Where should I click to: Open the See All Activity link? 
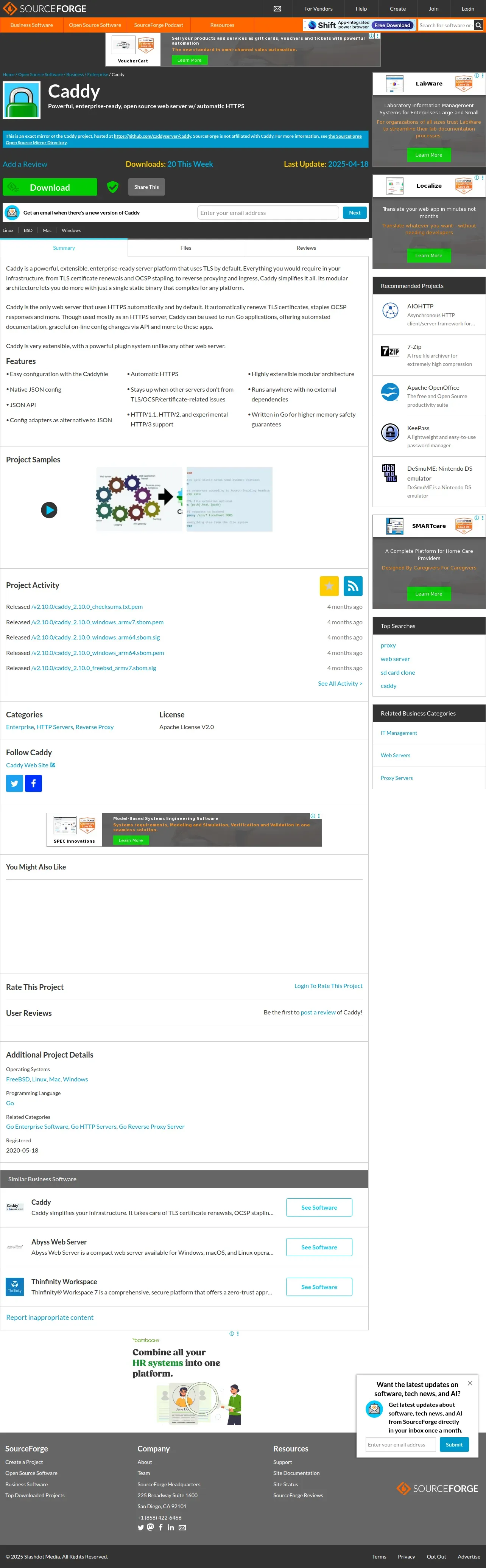pos(340,684)
